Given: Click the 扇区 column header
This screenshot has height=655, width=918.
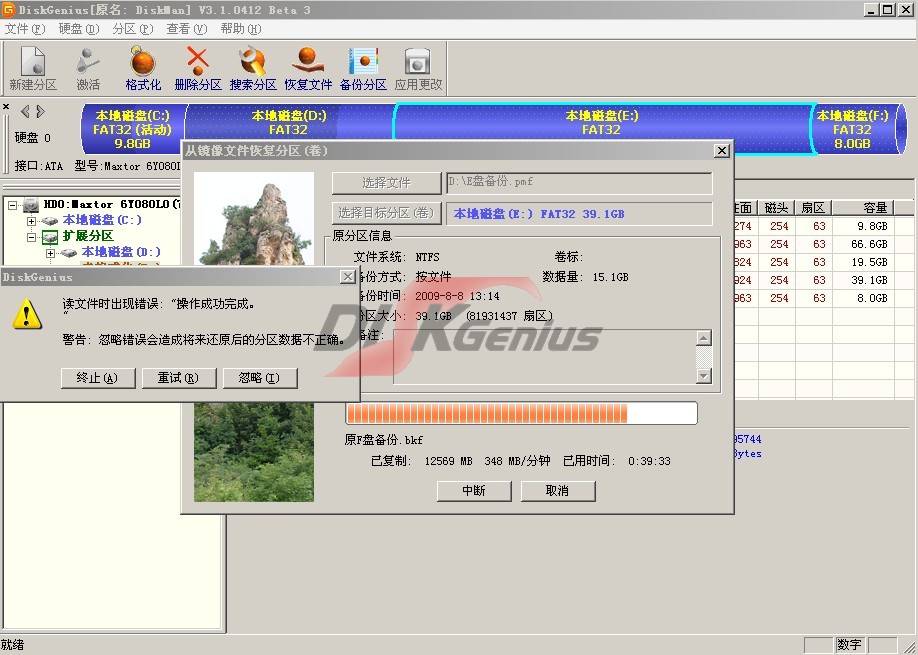Looking at the screenshot, I should [813, 207].
